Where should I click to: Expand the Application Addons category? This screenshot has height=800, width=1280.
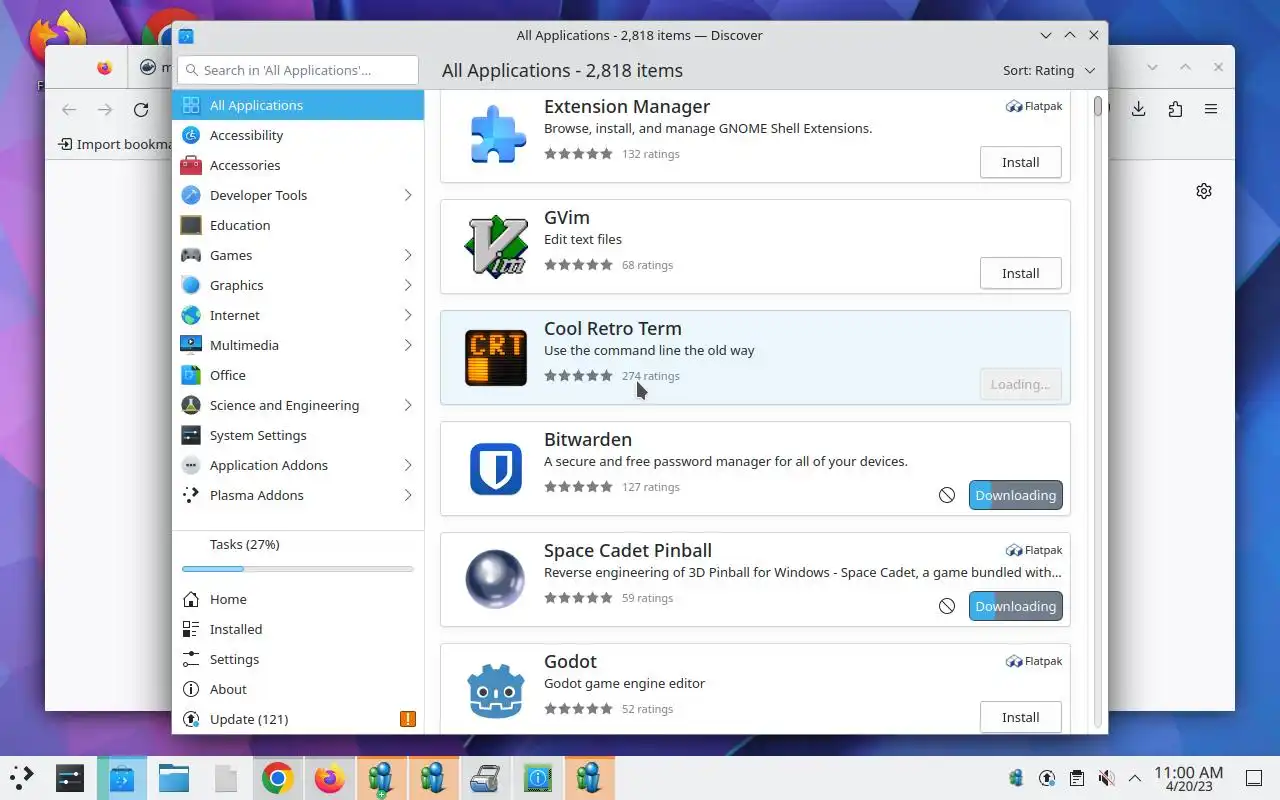pyautogui.click(x=408, y=465)
